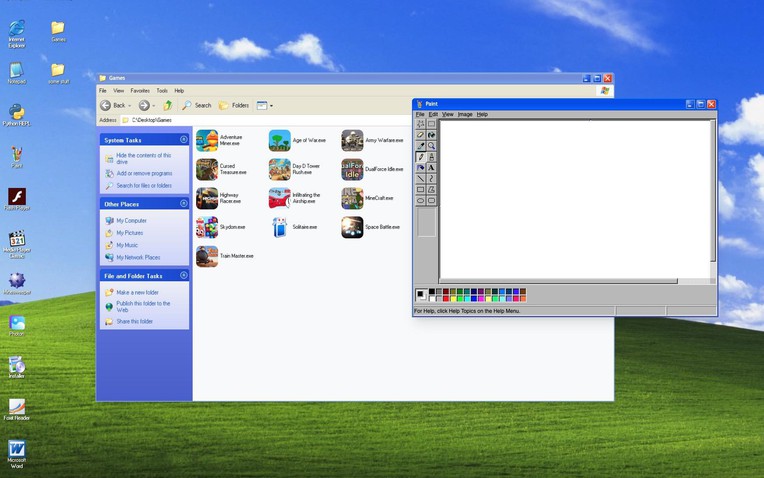Image resolution: width=764 pixels, height=478 pixels.
Task: Pick the red color swatch in Paint palette
Action: (x=446, y=298)
